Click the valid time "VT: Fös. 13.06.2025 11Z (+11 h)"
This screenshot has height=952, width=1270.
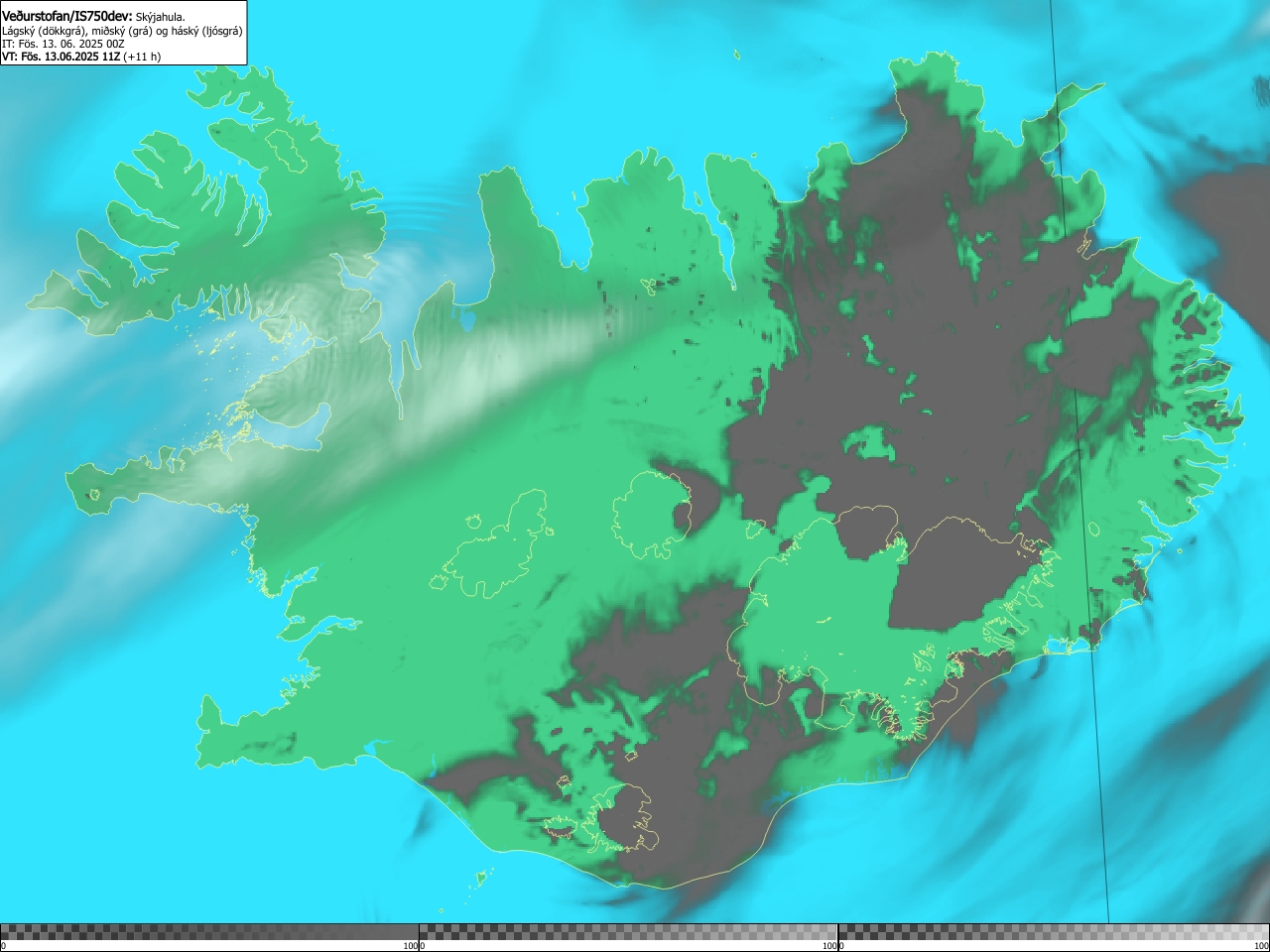[81, 57]
